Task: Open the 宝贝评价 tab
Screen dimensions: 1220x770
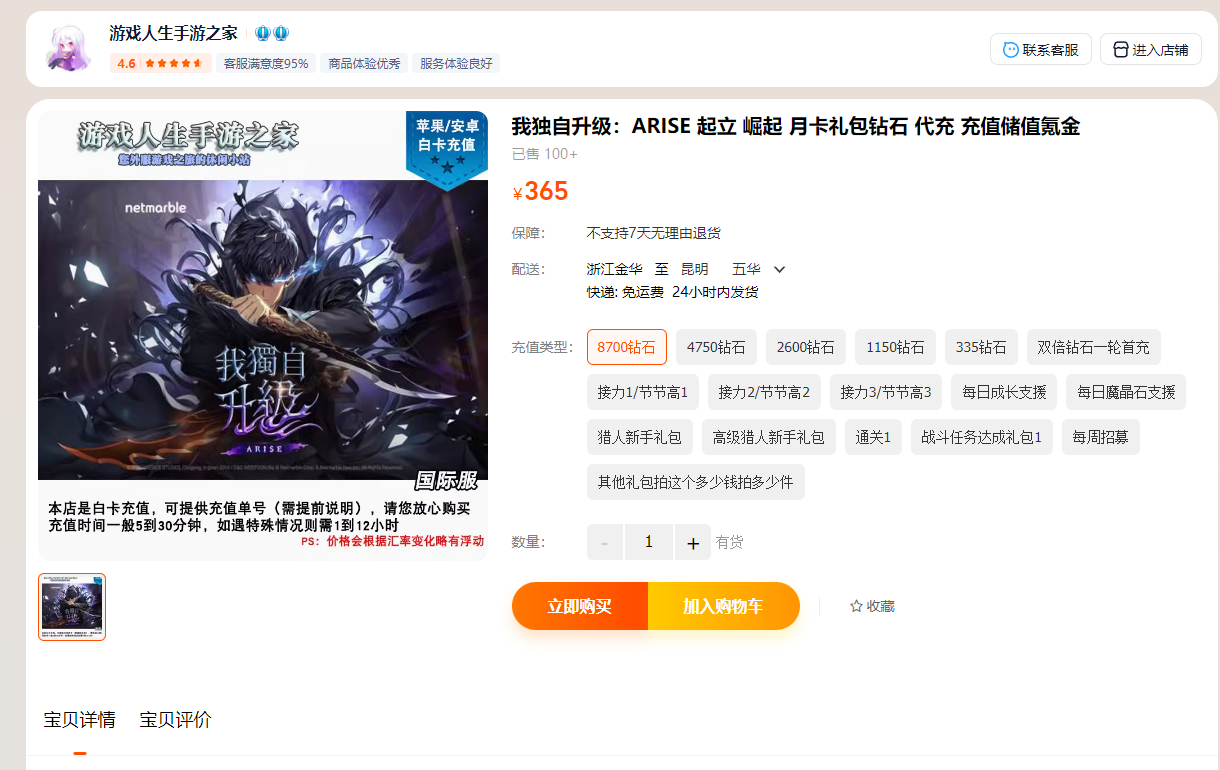Action: coord(176,720)
